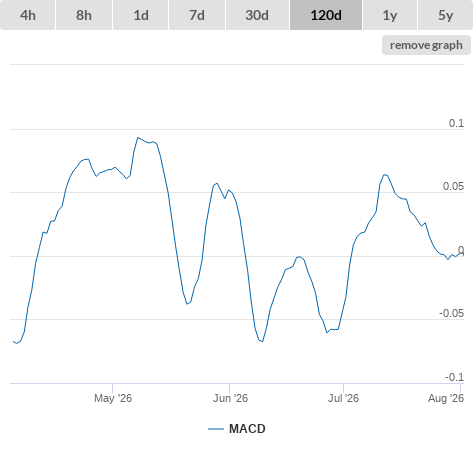This screenshot has height=455, width=474.
Task: Click the May '26 axis label
Action: (113, 398)
